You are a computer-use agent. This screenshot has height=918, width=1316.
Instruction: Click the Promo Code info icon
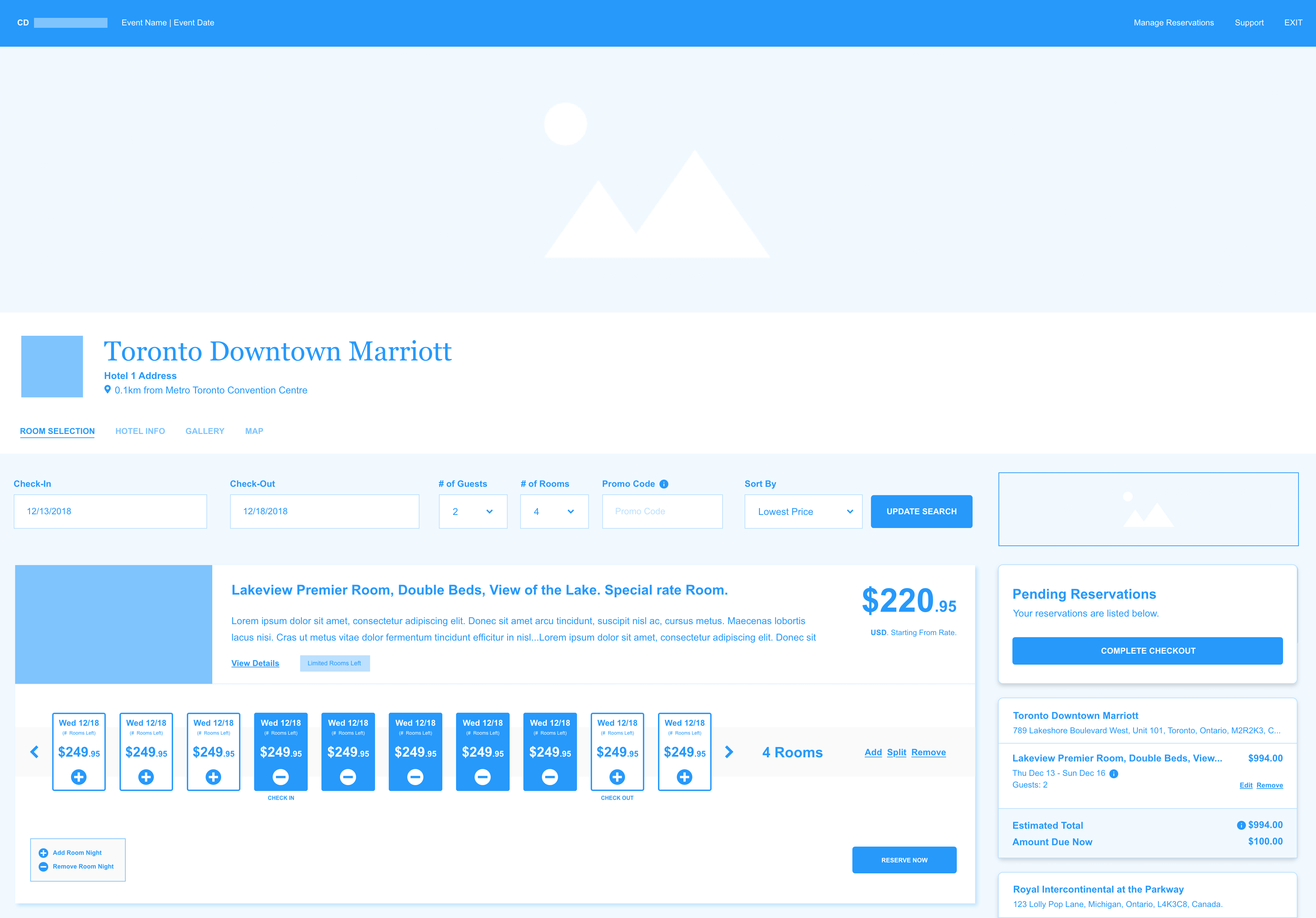click(664, 484)
